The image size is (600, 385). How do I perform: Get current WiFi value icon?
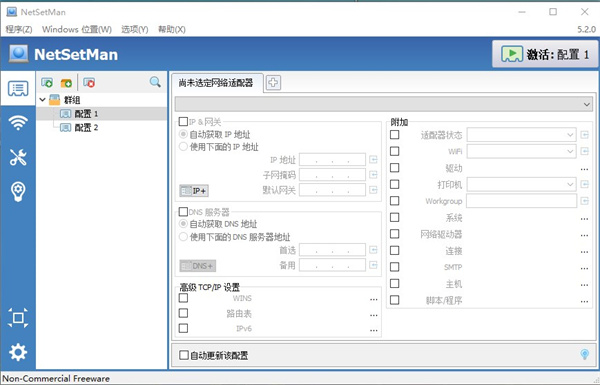[584, 151]
